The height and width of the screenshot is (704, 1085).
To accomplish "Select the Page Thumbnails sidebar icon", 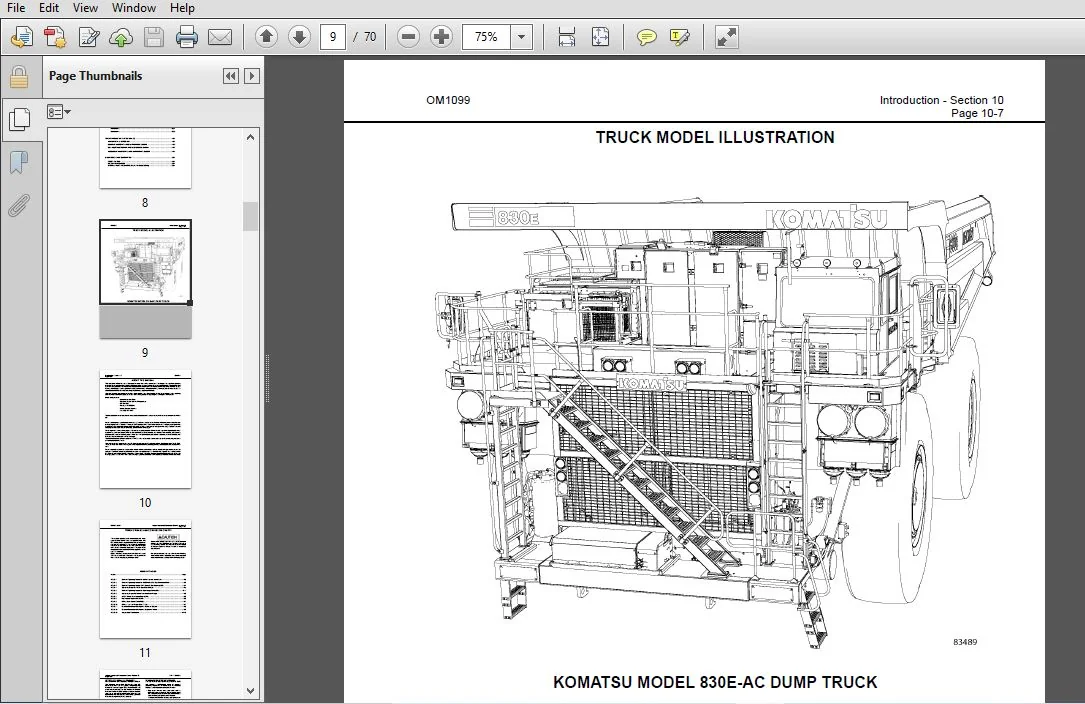I will pos(19,120).
